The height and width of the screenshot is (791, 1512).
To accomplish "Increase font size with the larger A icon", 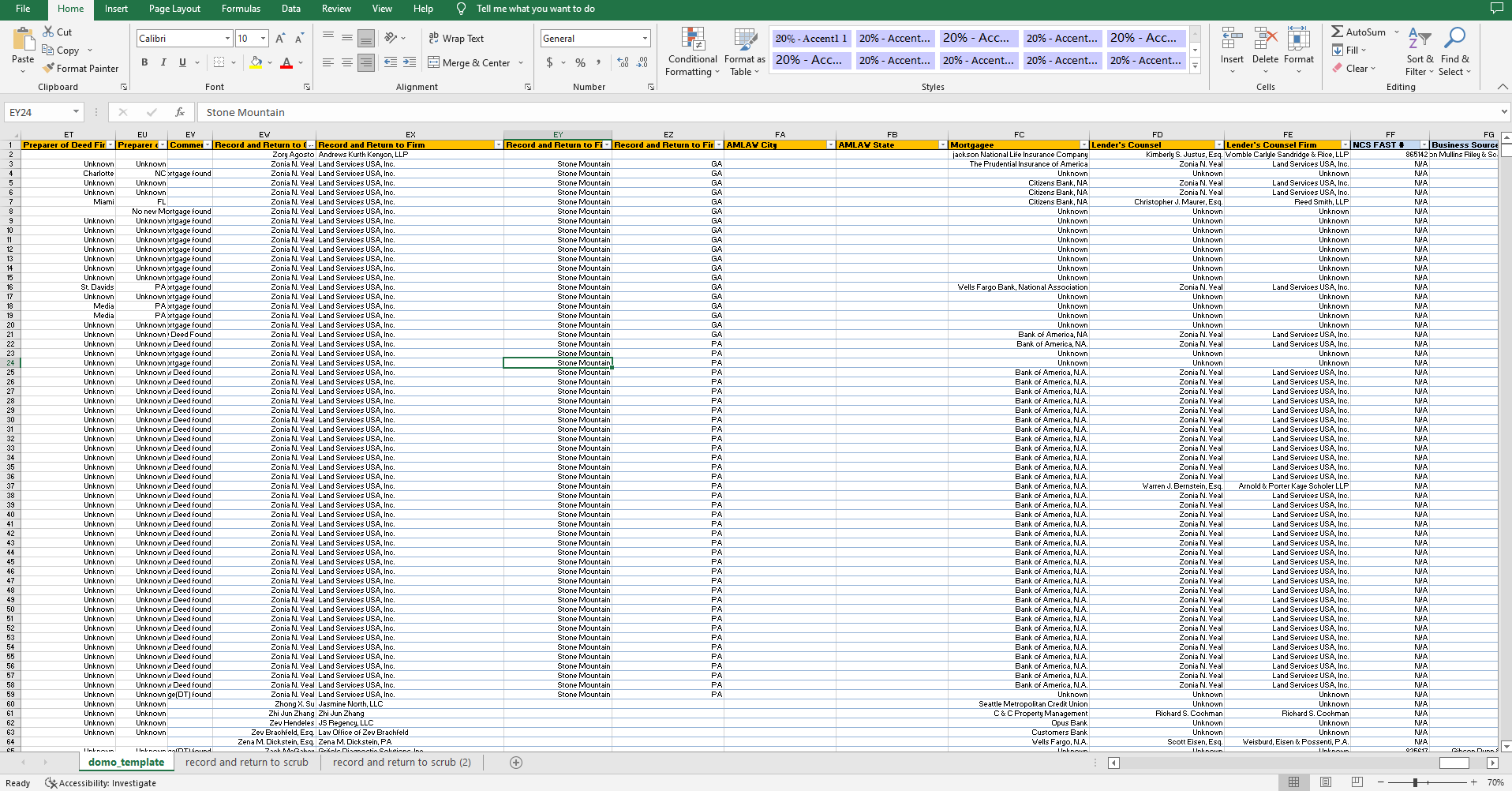I will (280, 38).
